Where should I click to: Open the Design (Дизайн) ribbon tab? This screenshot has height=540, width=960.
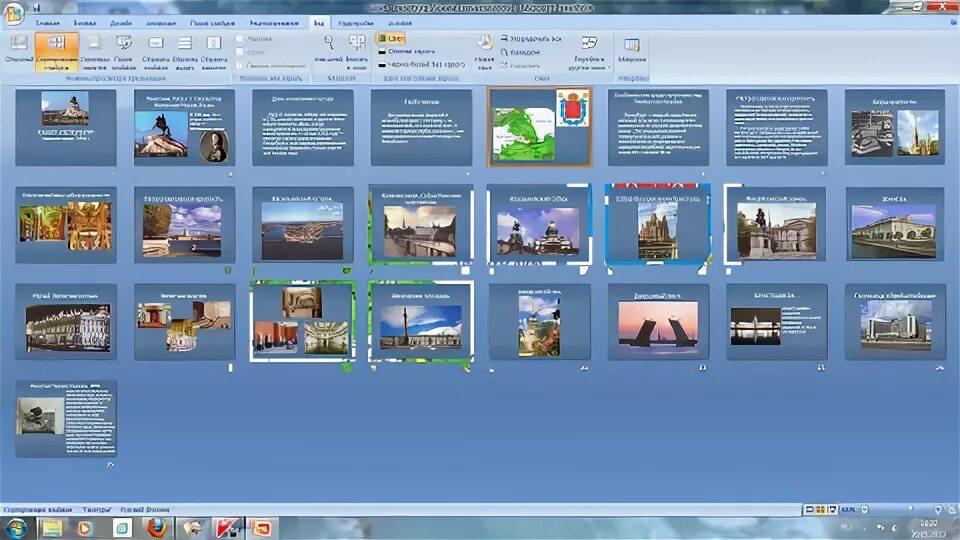pos(121,23)
